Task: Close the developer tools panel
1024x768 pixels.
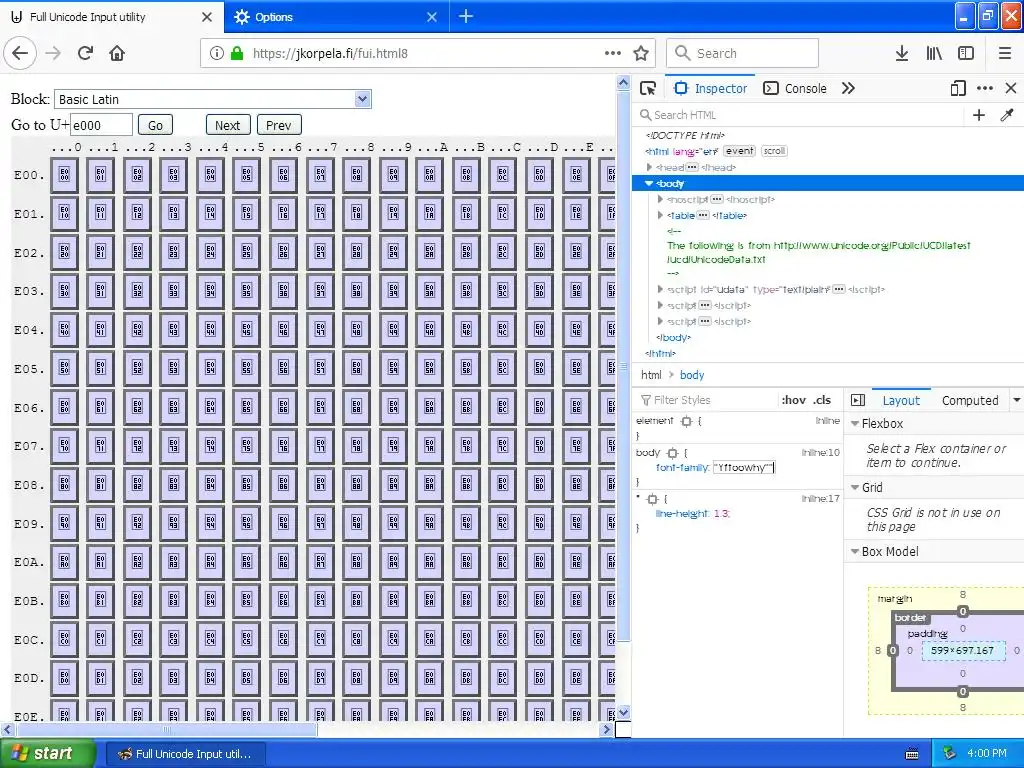Action: coord(1011,88)
